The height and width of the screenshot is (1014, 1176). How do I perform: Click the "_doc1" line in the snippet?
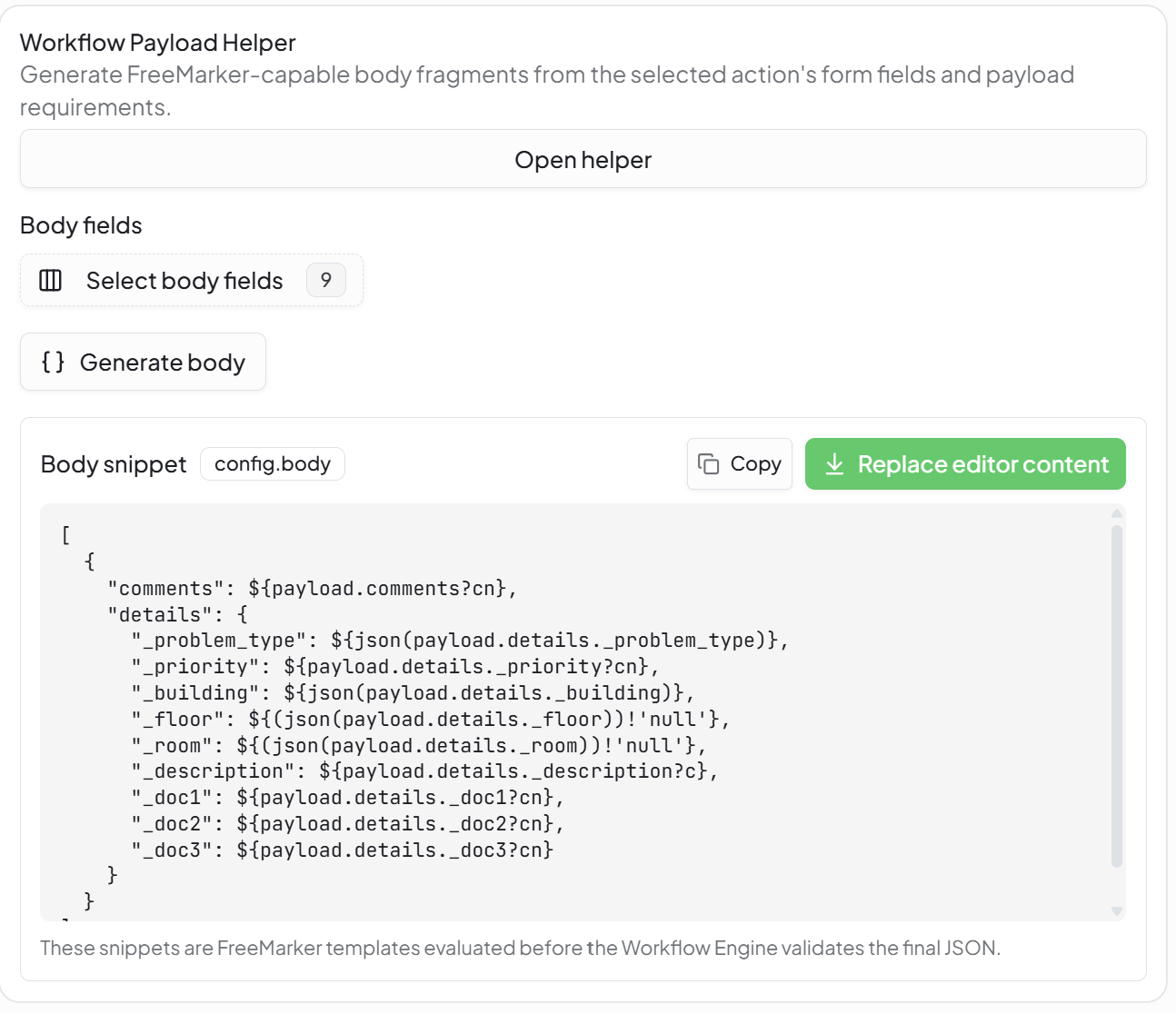point(348,798)
